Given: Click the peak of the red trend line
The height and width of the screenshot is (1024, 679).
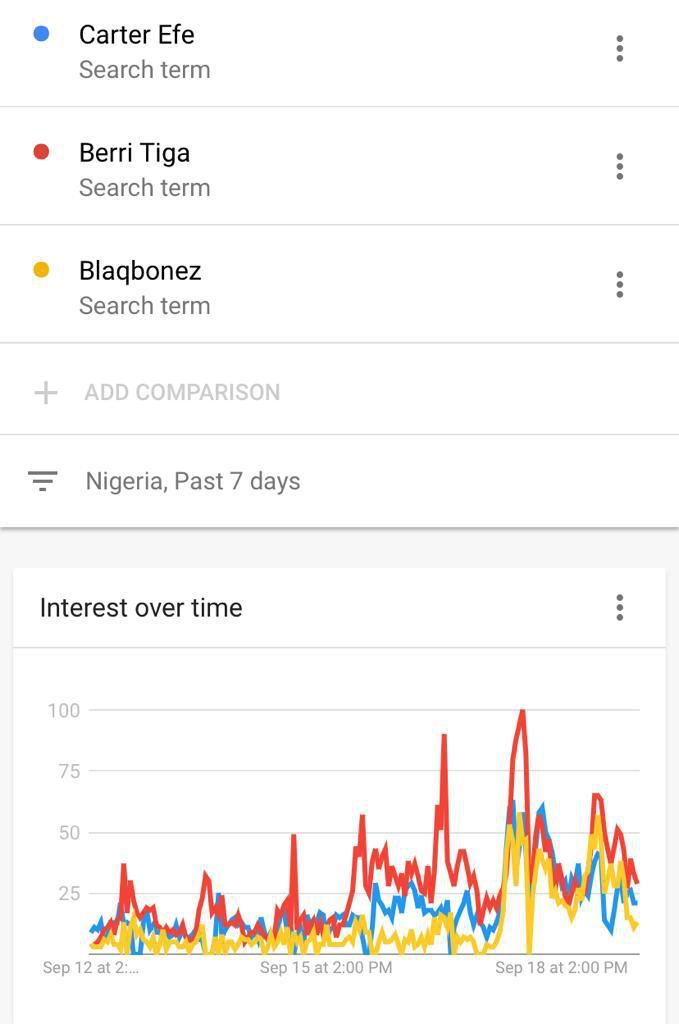Looking at the screenshot, I should [x=521, y=711].
